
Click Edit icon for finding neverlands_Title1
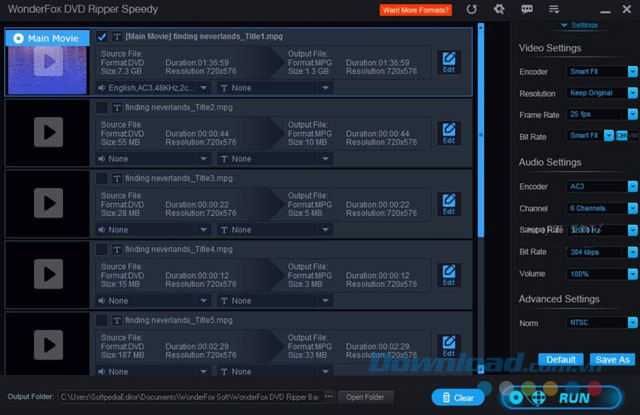point(449,62)
